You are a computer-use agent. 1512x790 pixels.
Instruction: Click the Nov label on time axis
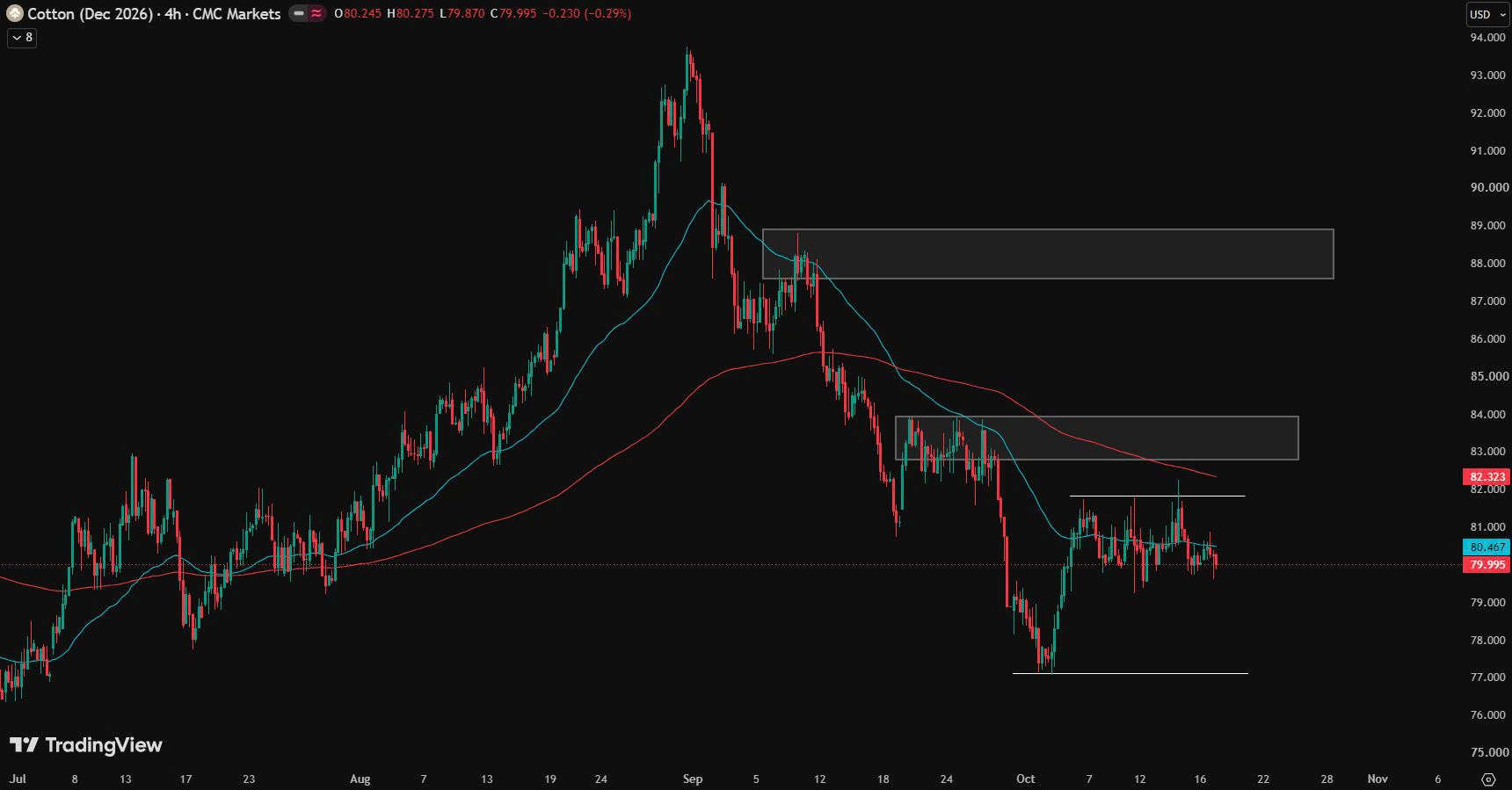[x=1378, y=779]
